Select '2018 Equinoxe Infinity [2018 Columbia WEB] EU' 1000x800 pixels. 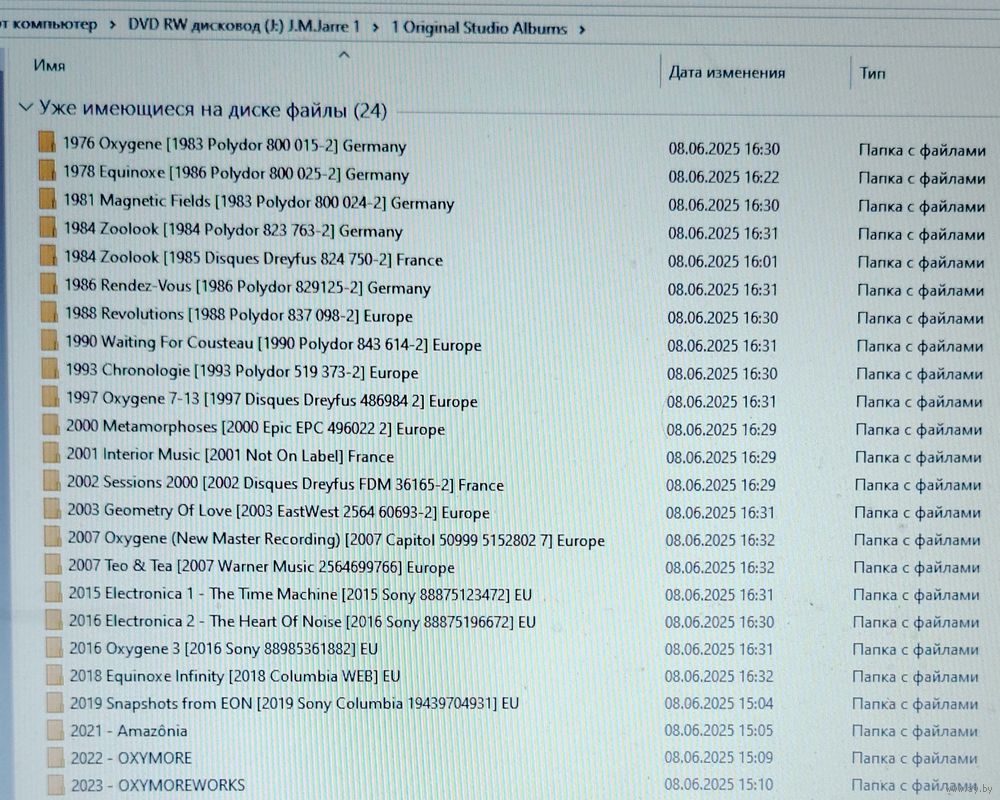(235, 676)
